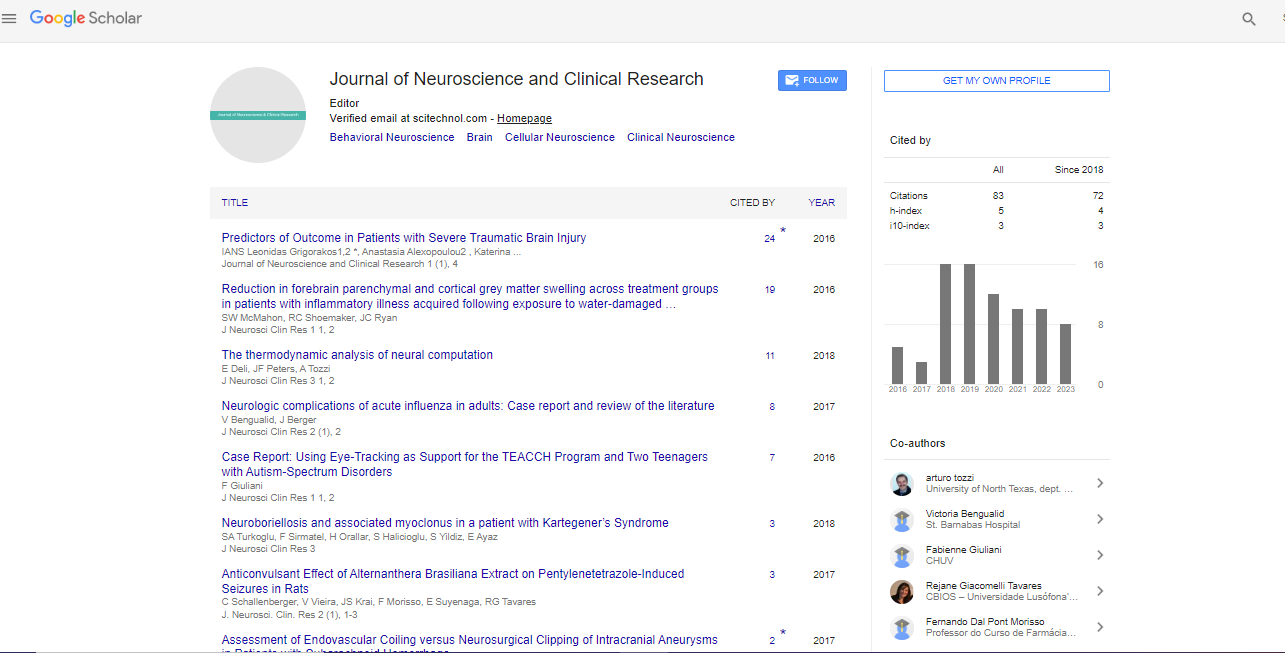Select Cellular Neuroscience interest tag
This screenshot has height=653, width=1285.
point(560,138)
